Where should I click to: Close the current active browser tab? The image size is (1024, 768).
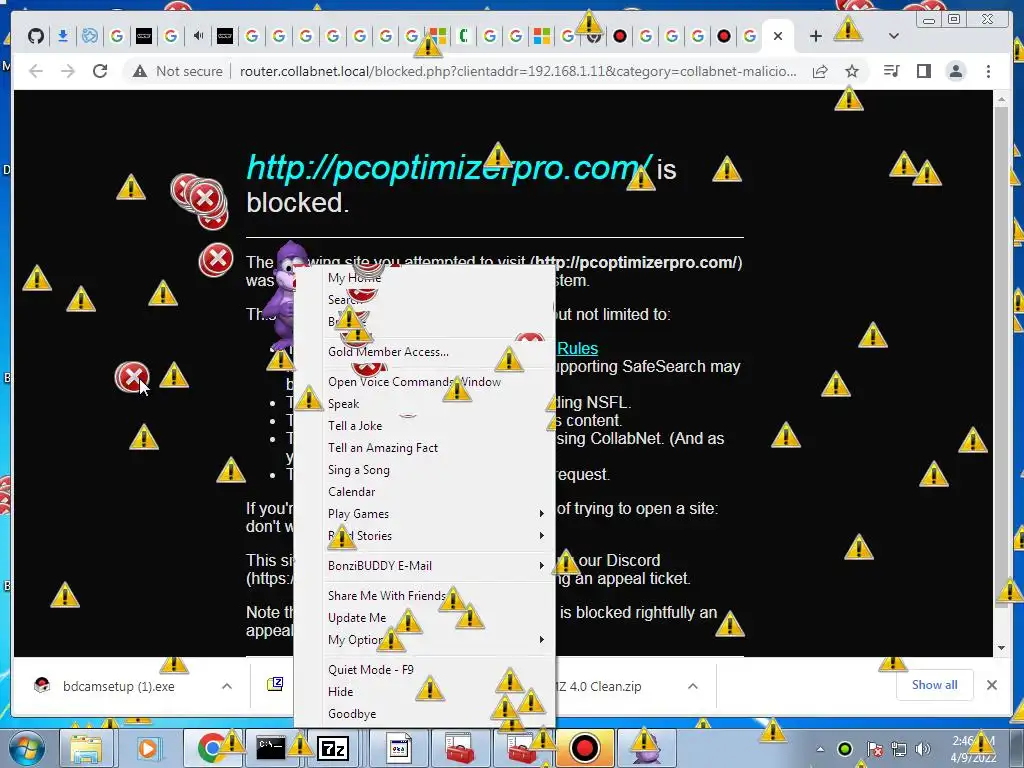pyautogui.click(x=778, y=37)
